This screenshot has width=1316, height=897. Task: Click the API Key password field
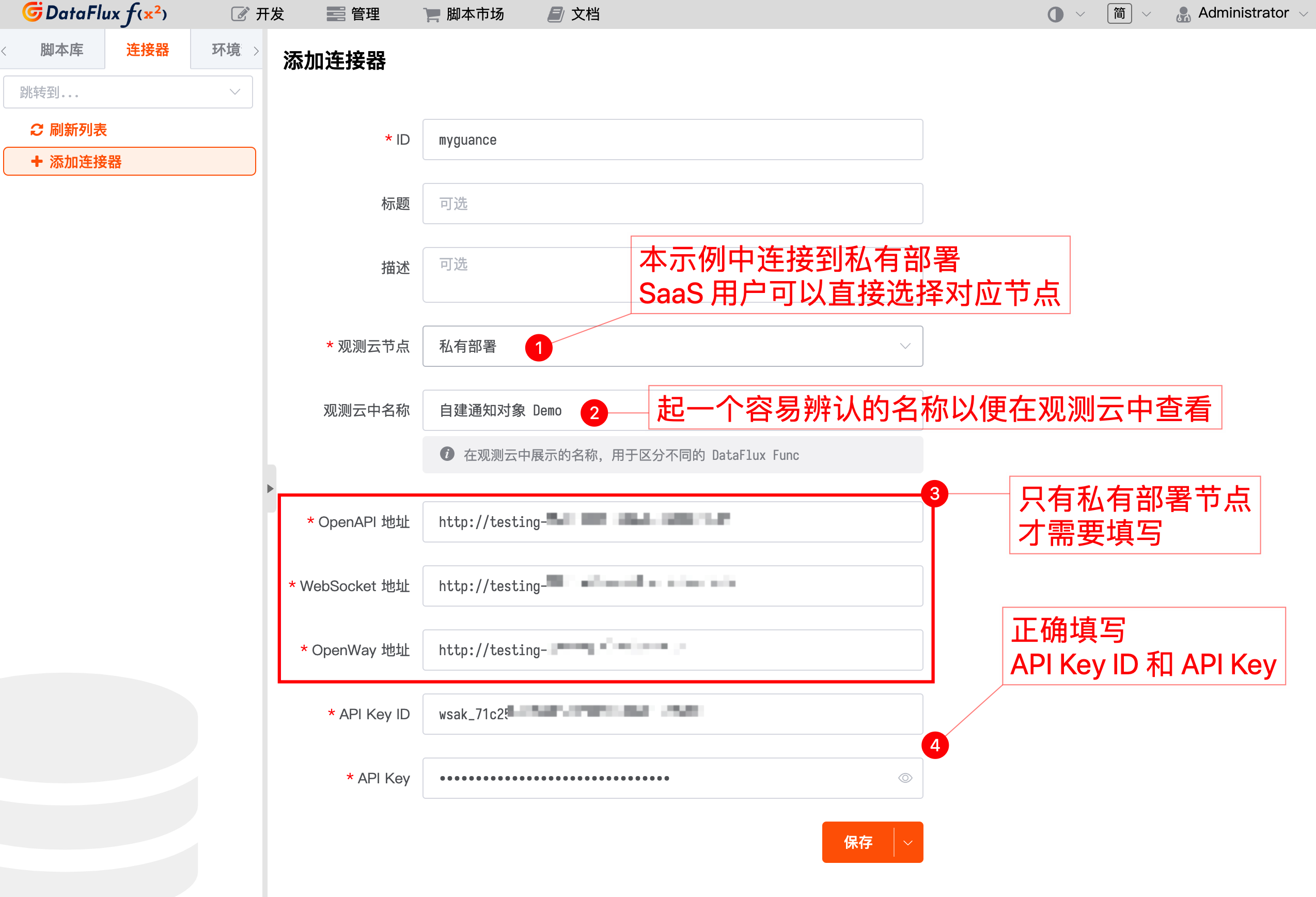[673, 778]
